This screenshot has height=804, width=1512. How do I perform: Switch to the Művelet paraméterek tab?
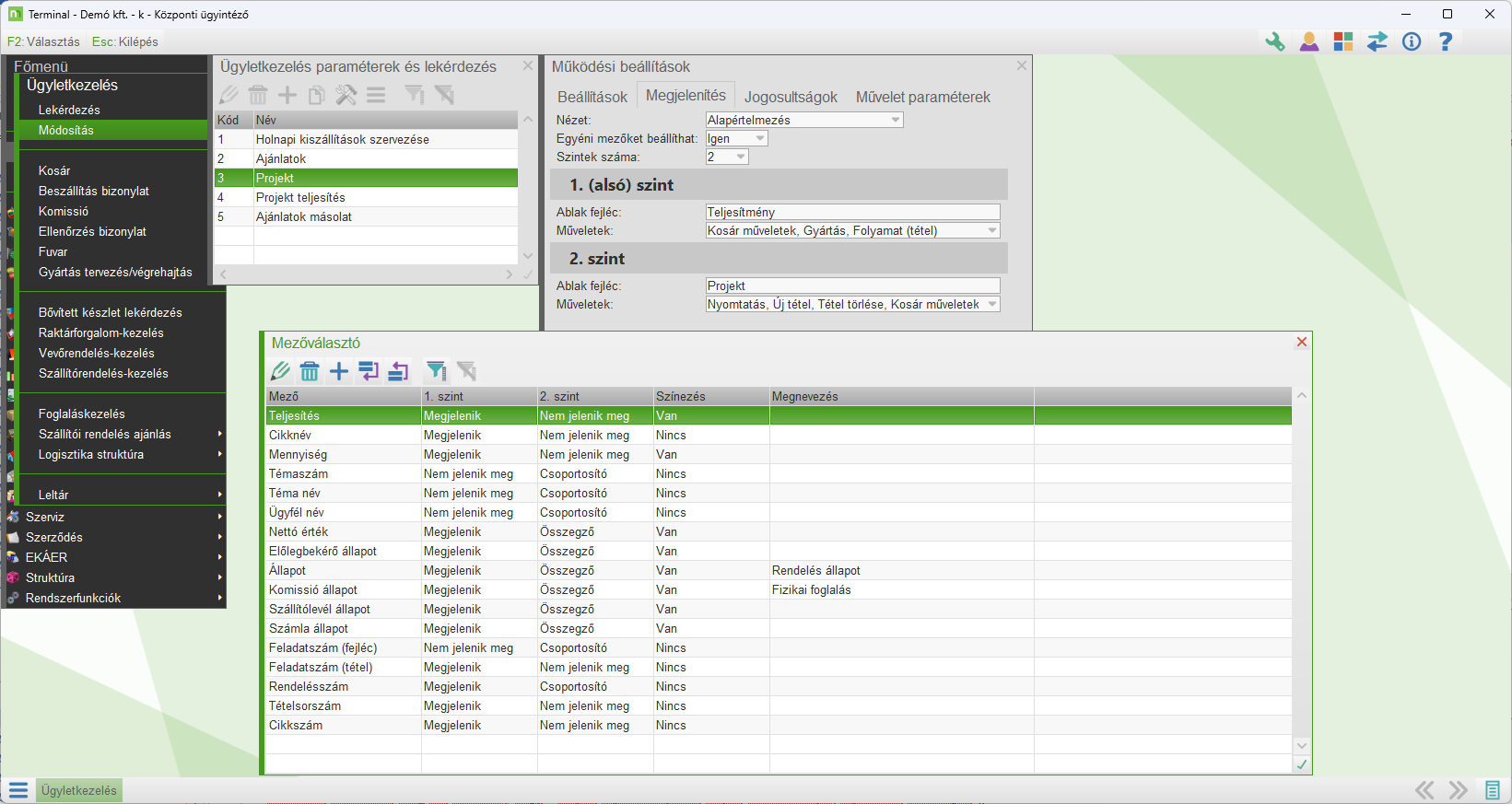(922, 97)
